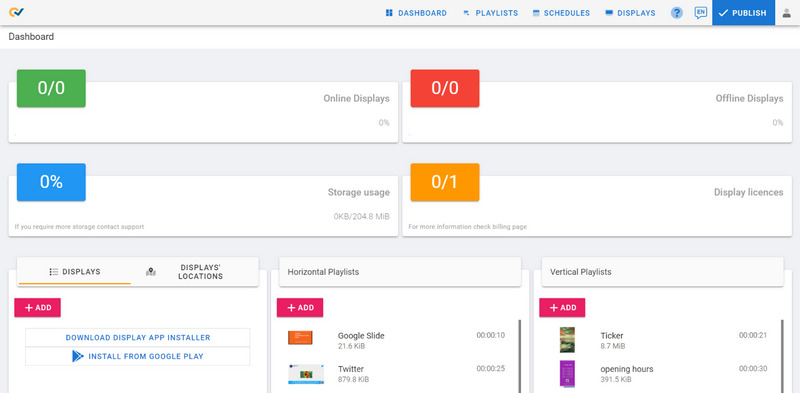
Task: Click the 8.7 MiB size of Ticker
Action: [613, 347]
